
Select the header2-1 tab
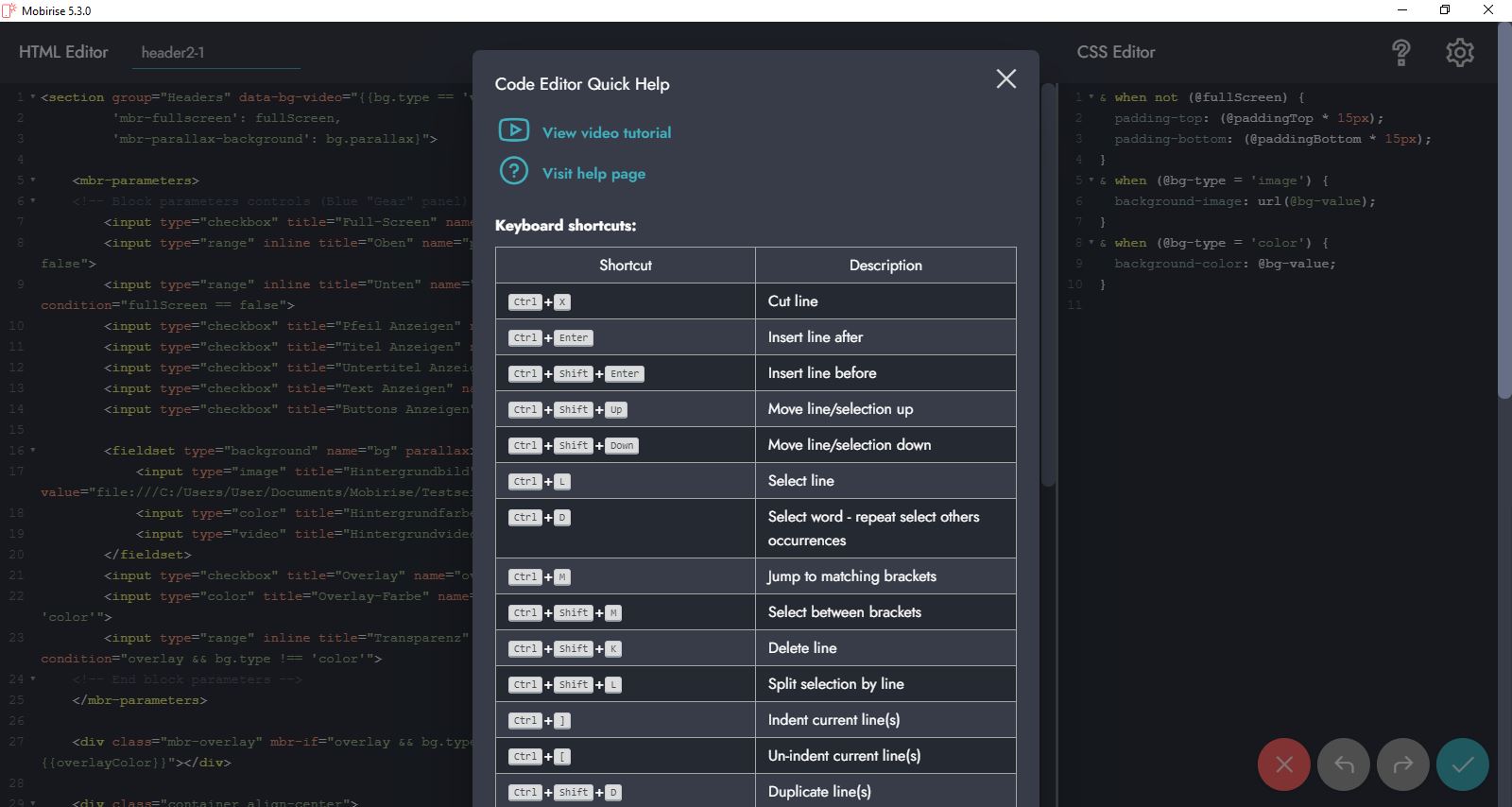[173, 53]
